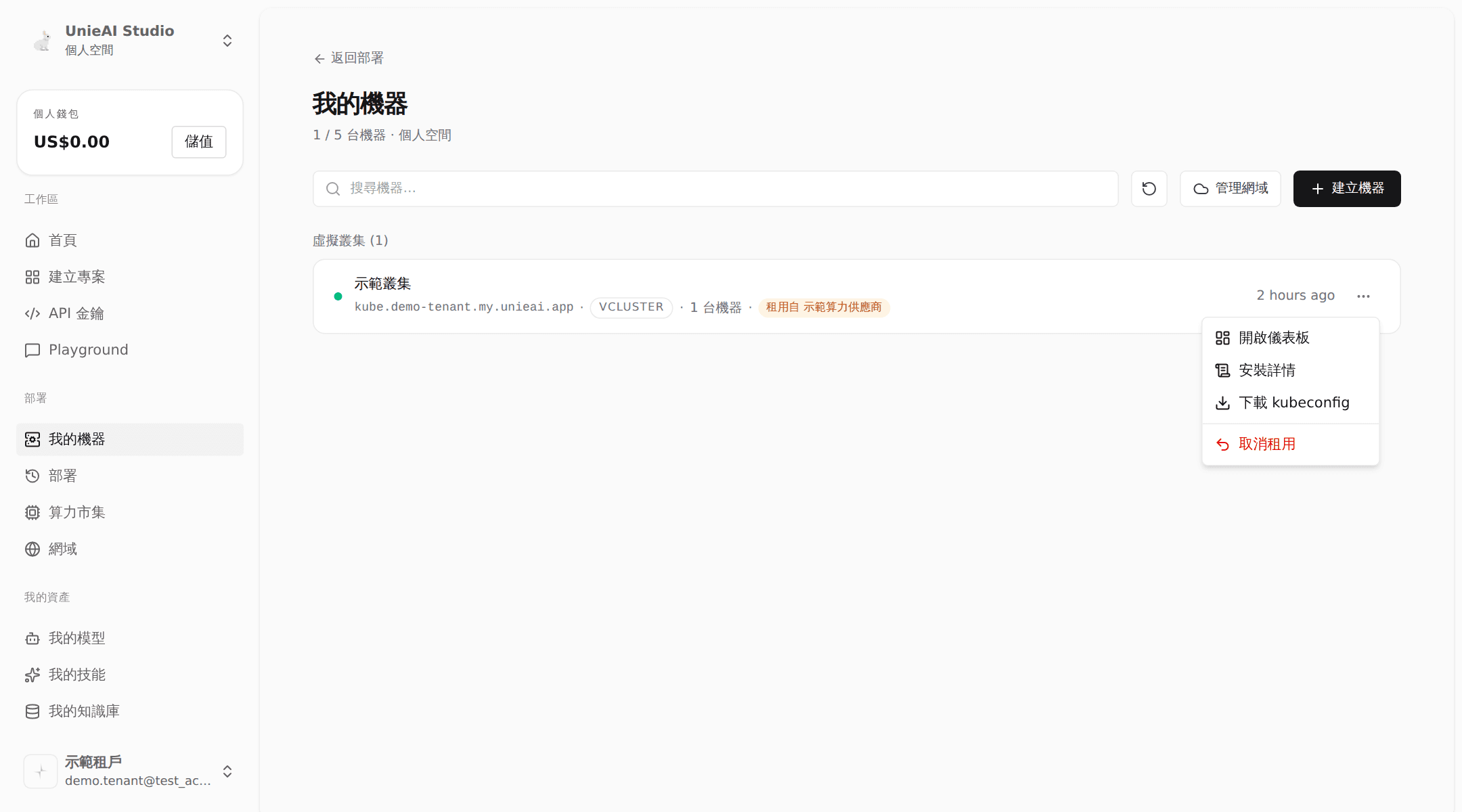Go back via 返回部署 link
Screen dimensions: 1462x812
tap(349, 58)
